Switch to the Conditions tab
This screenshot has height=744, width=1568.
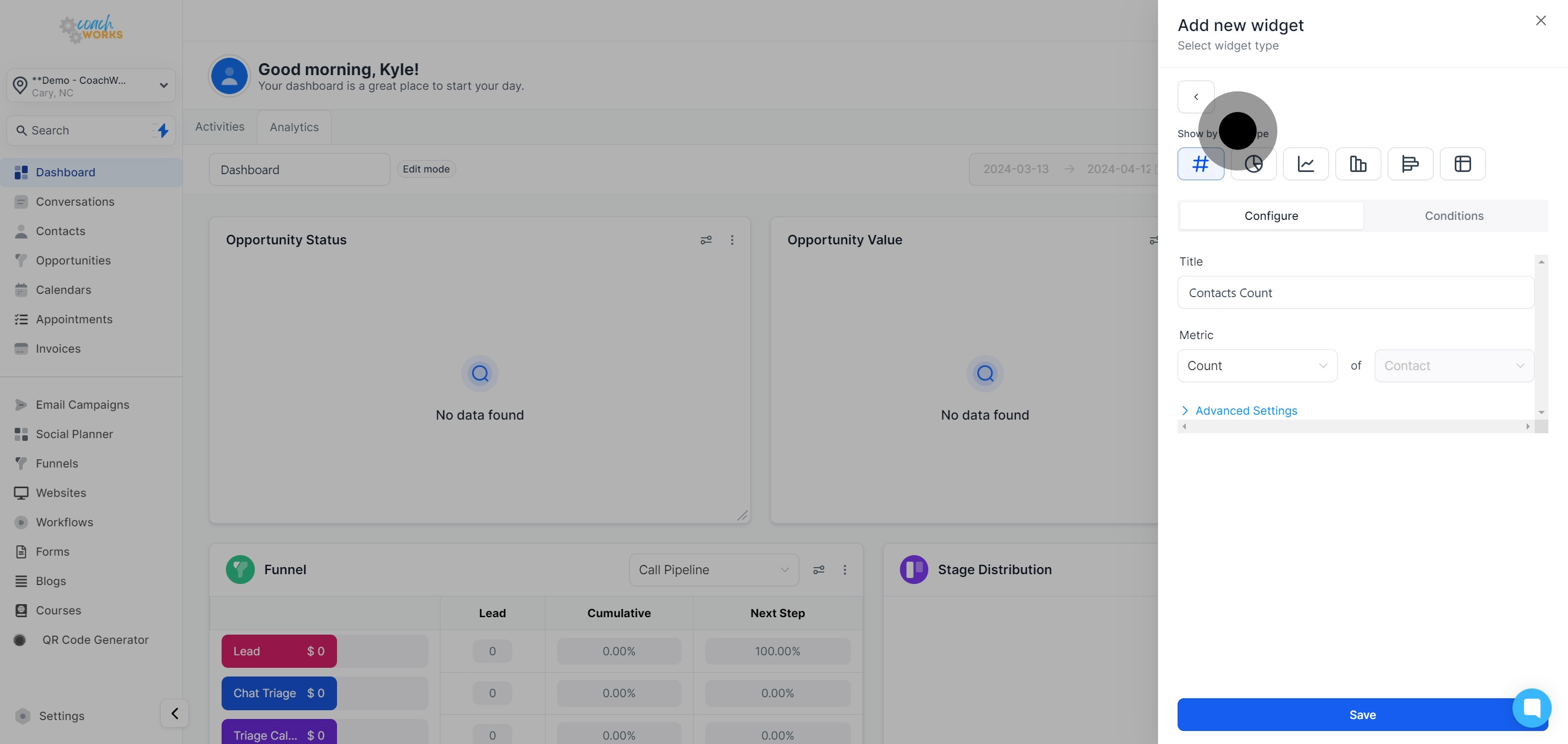pos(1454,216)
